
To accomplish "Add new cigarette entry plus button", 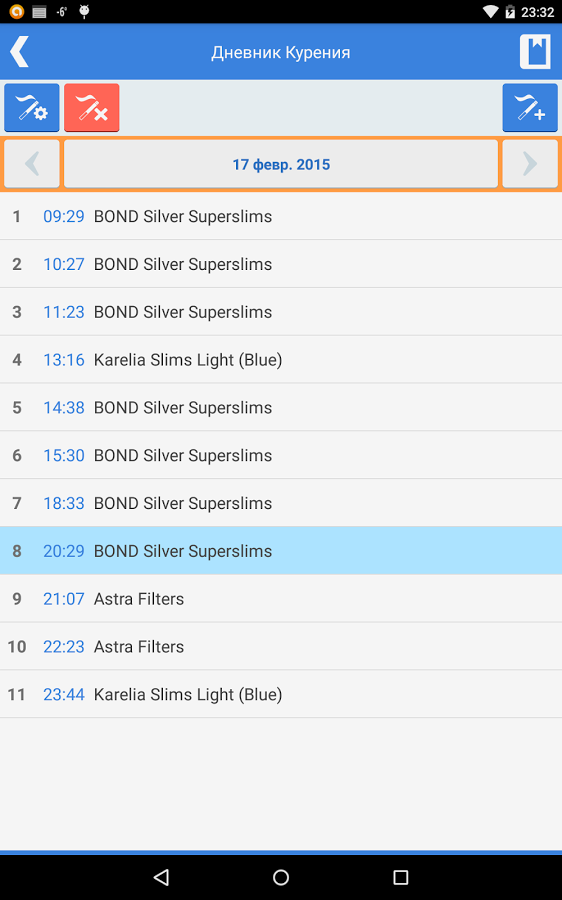I will [530, 107].
